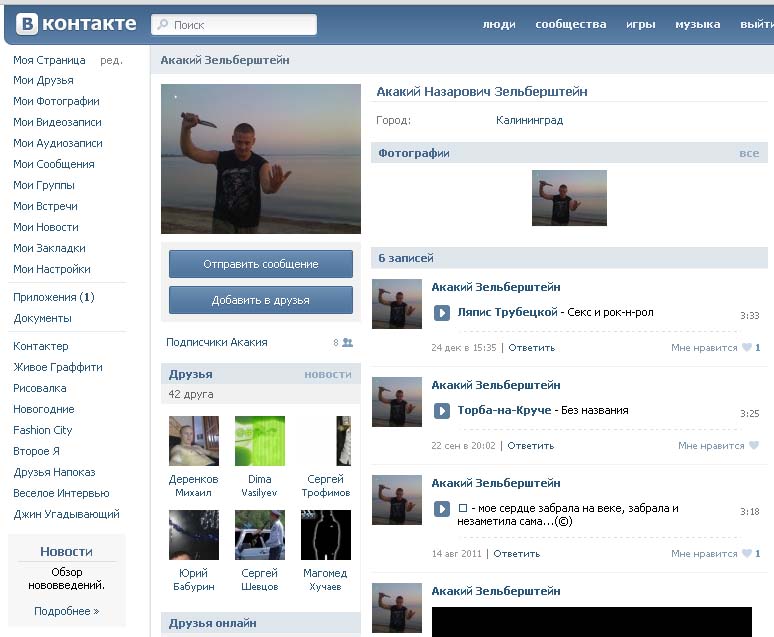Click 42 друга count
The width and height of the screenshot is (774, 637).
click(191, 394)
